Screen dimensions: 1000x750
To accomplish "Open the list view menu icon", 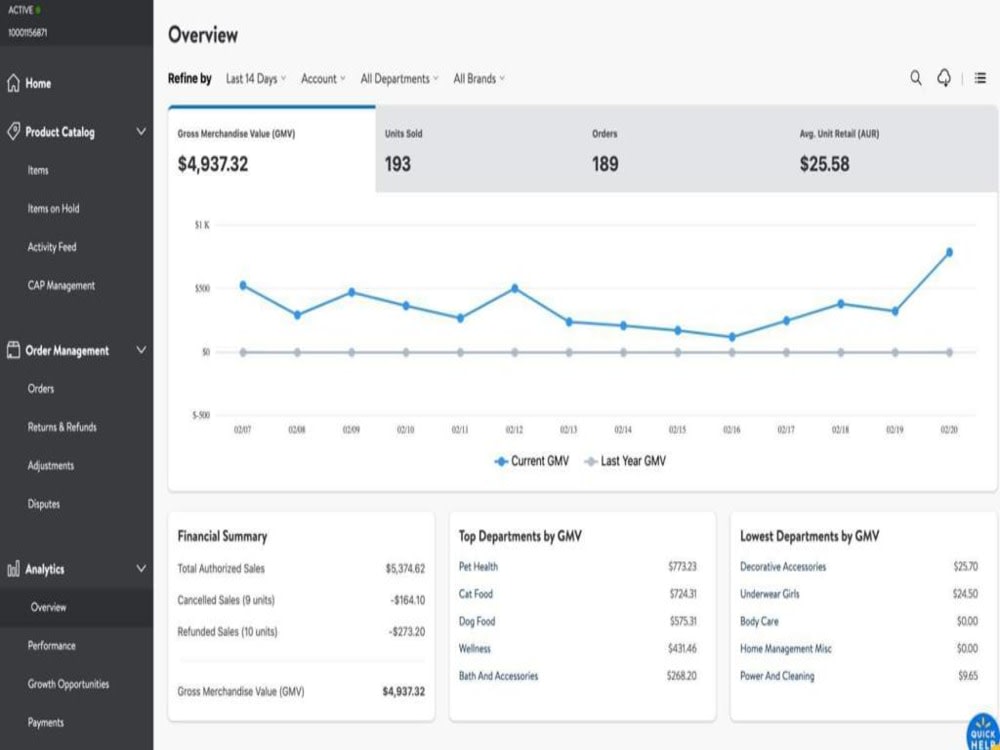I will click(x=980, y=78).
